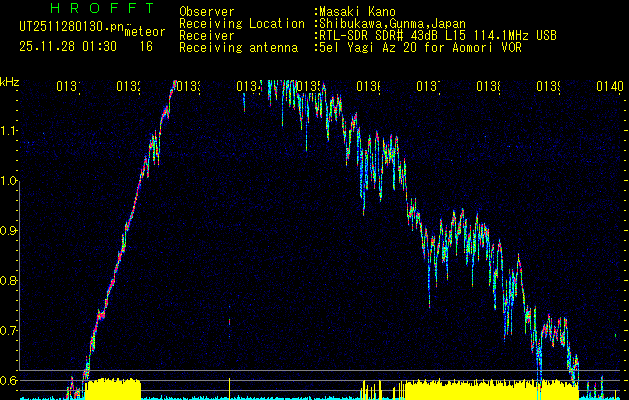Click the 0.8 frequency axis label
629x400 pixels.
pos(8,280)
